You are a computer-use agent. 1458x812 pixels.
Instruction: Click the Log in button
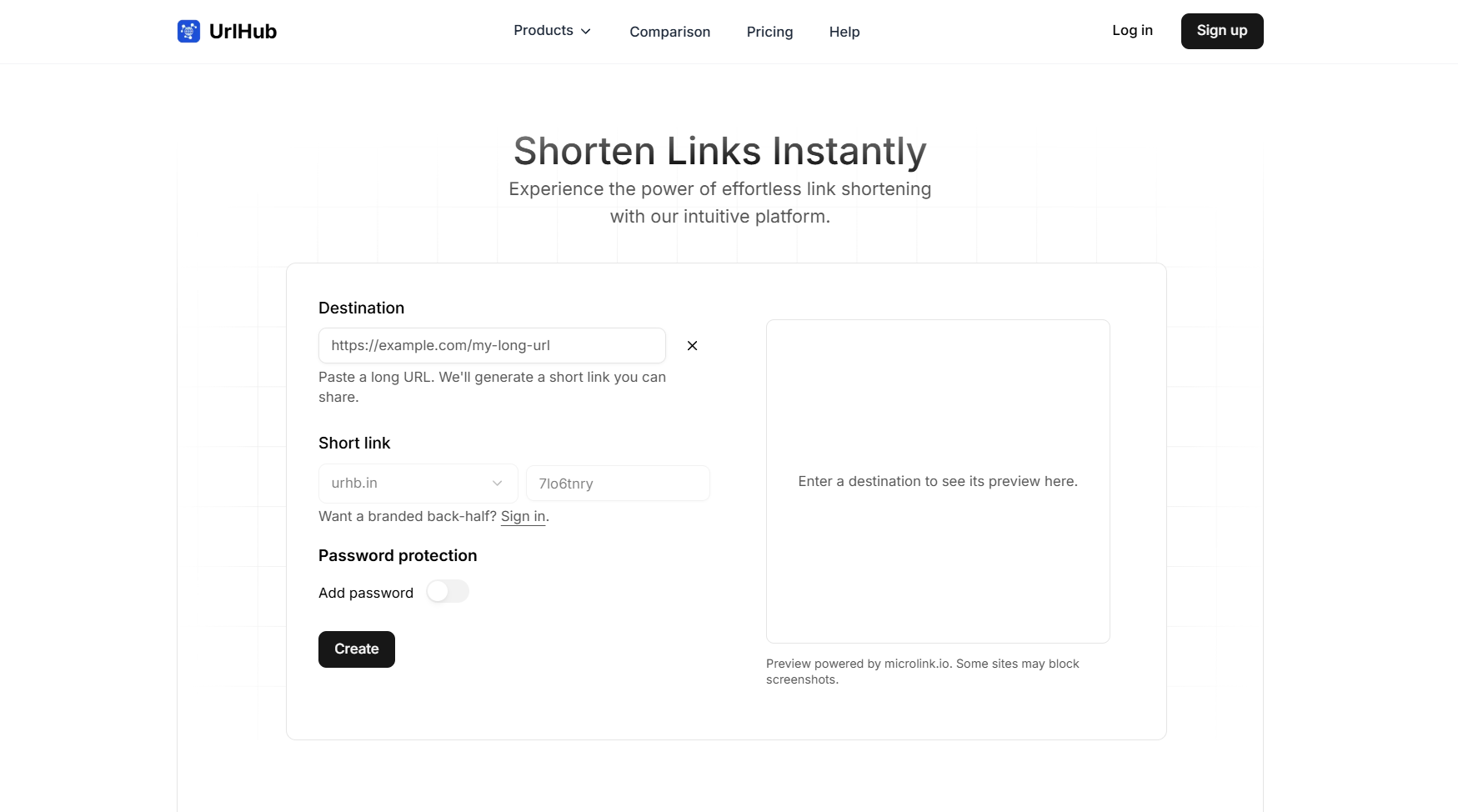tap(1131, 30)
